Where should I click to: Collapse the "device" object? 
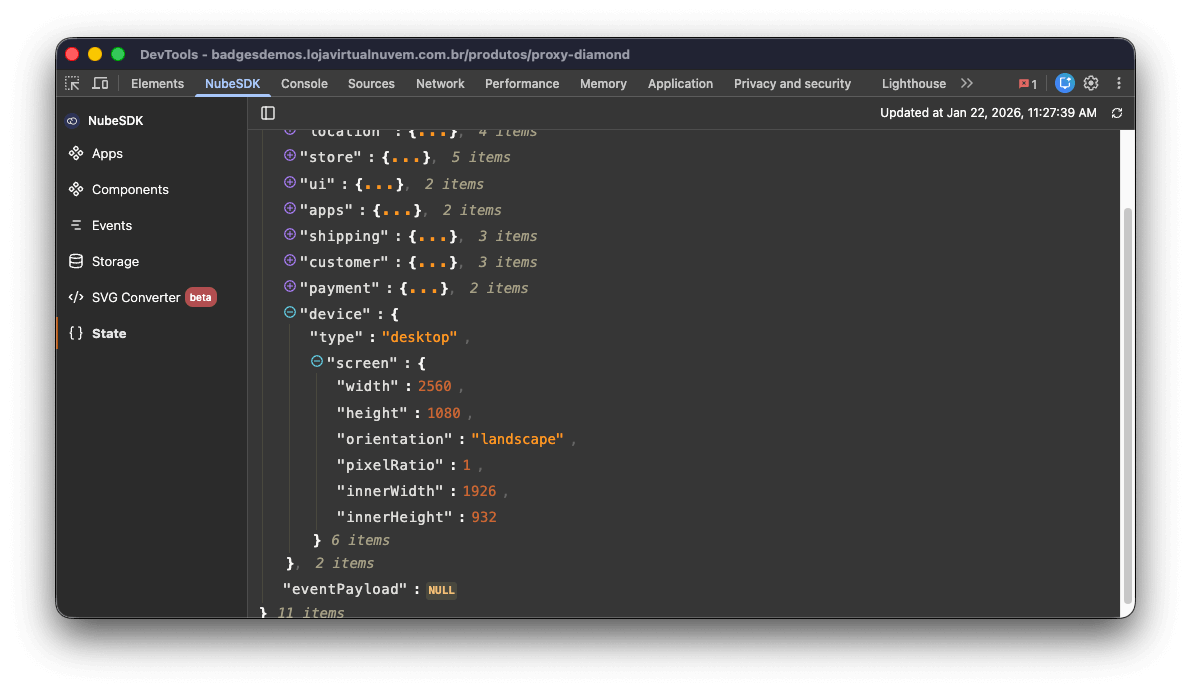[x=289, y=313]
